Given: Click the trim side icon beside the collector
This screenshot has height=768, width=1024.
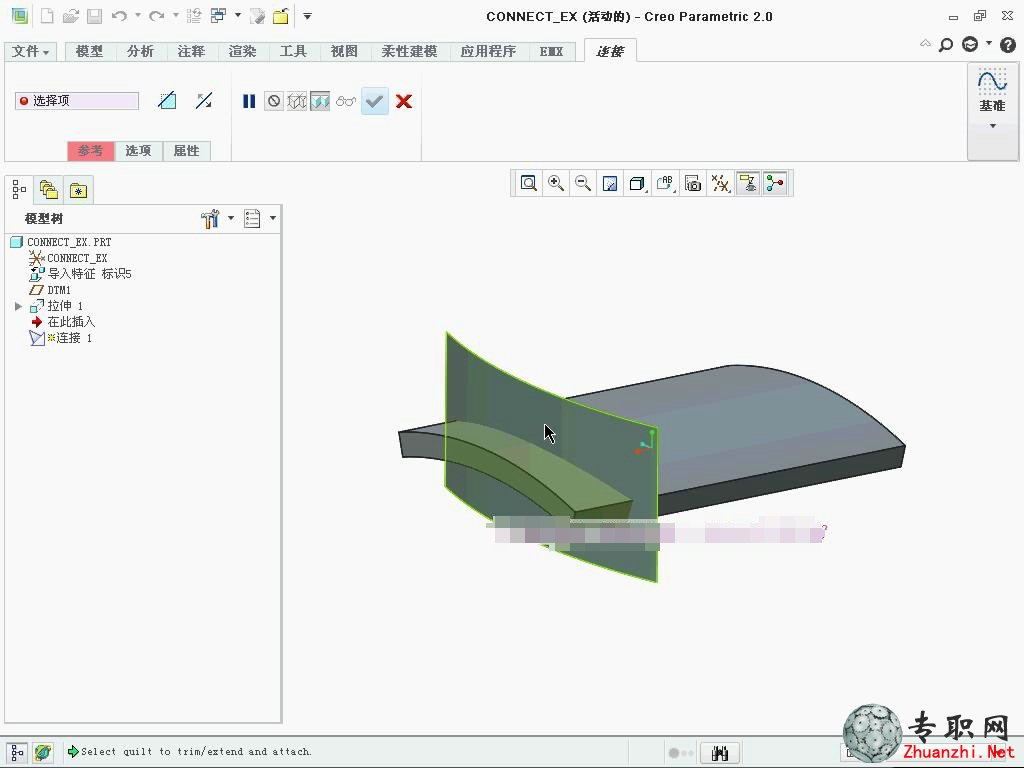Looking at the screenshot, I should coord(167,101).
